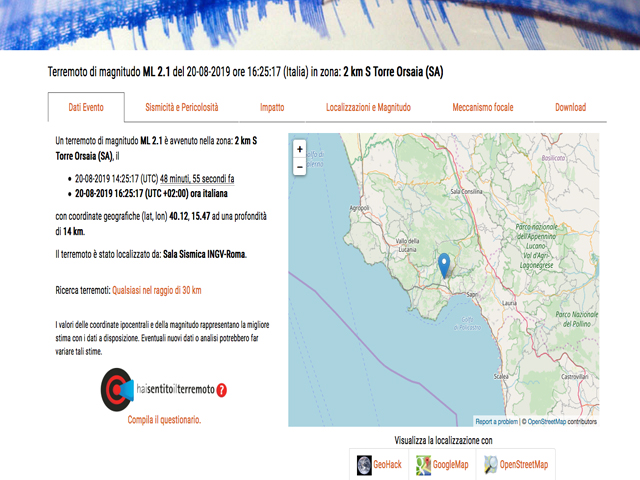Open the GeoHack localization button

[x=378, y=465]
